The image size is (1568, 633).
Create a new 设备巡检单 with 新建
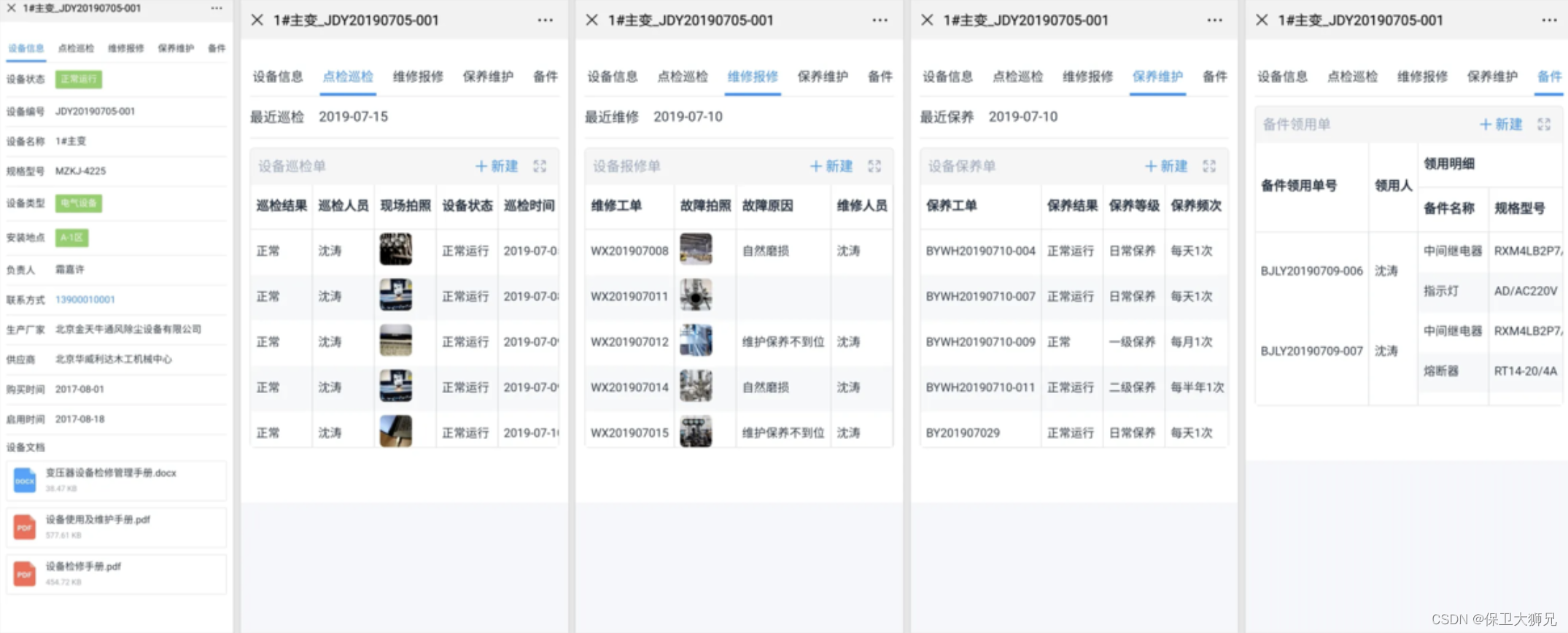[x=497, y=166]
